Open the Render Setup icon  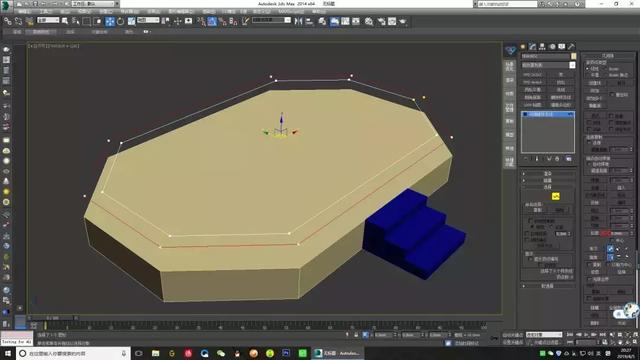[x=381, y=21]
